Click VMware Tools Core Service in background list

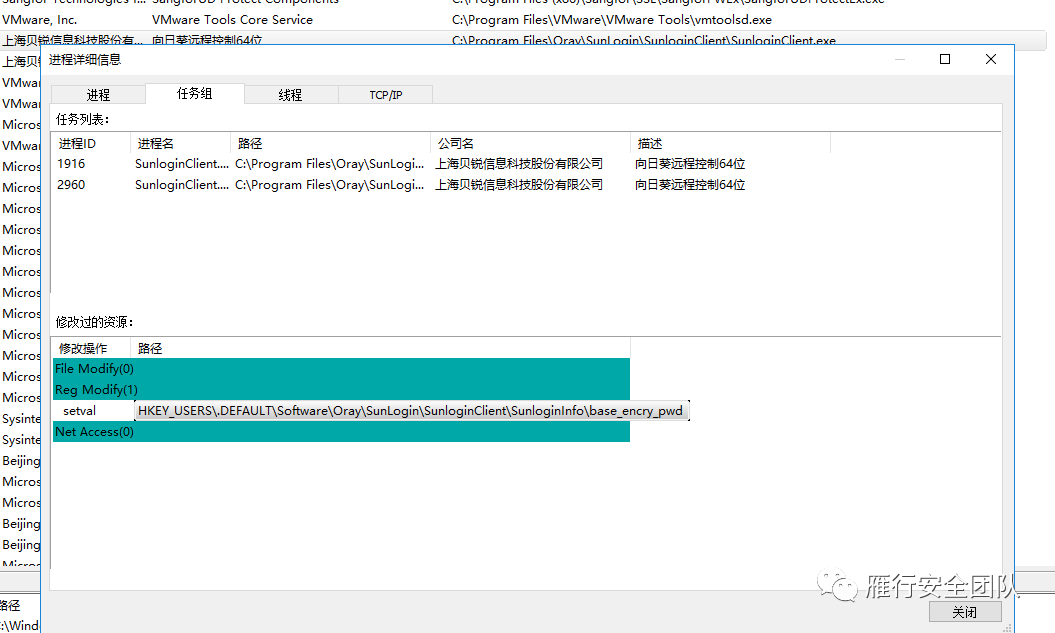click(232, 20)
